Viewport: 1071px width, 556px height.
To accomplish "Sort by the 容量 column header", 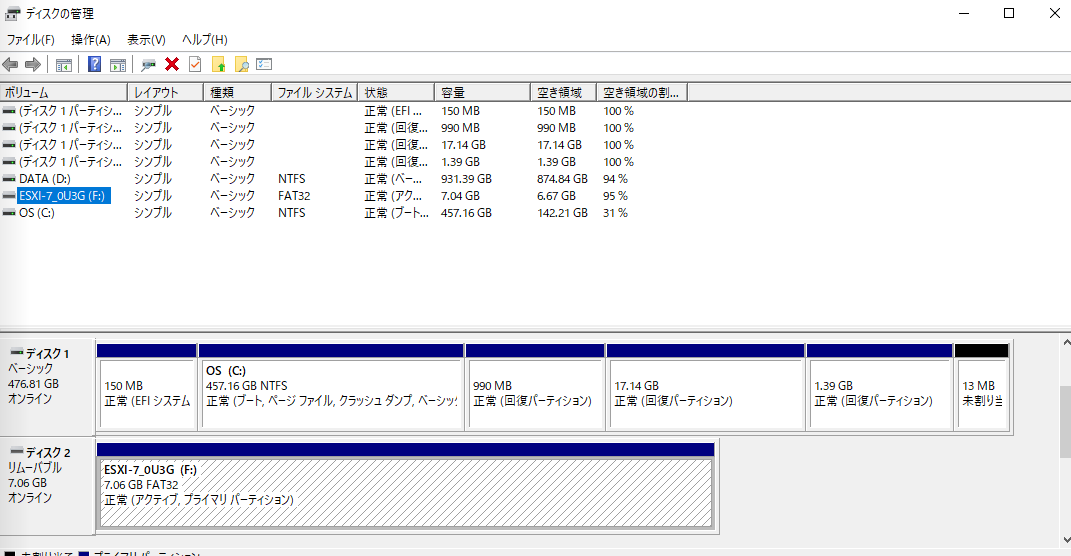I will pos(482,92).
